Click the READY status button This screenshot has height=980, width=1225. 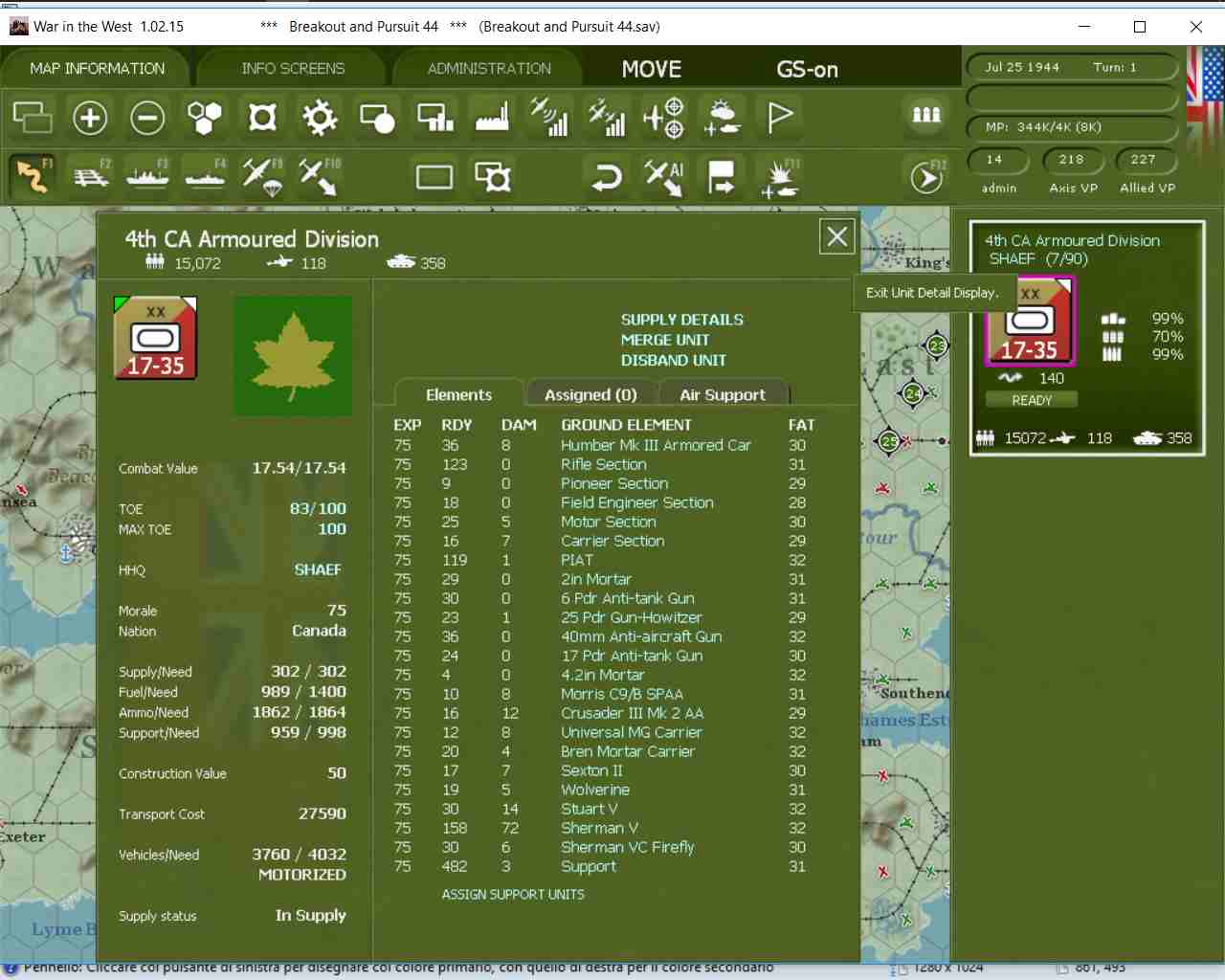(1032, 400)
